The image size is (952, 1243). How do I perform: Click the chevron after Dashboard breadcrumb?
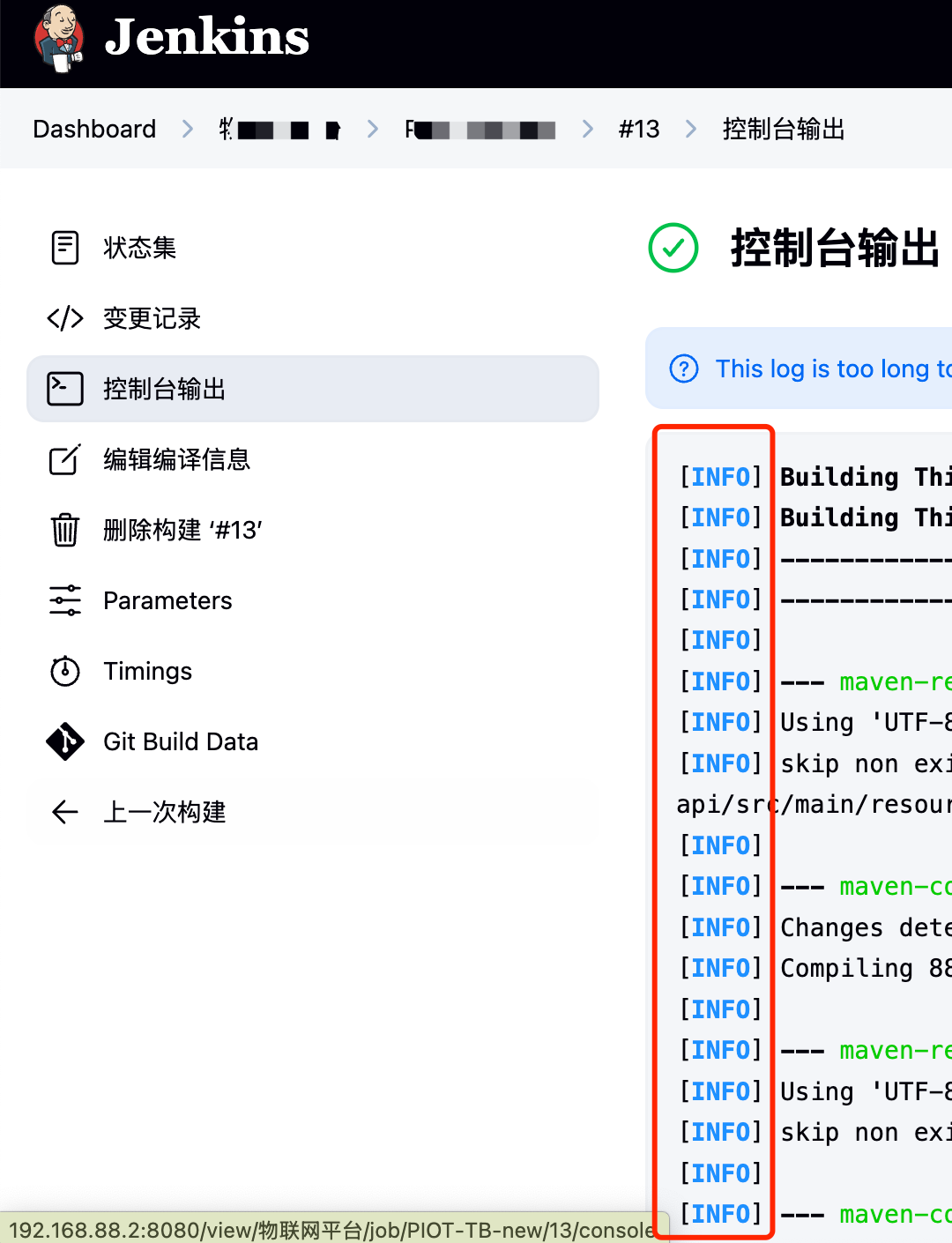pos(187,129)
